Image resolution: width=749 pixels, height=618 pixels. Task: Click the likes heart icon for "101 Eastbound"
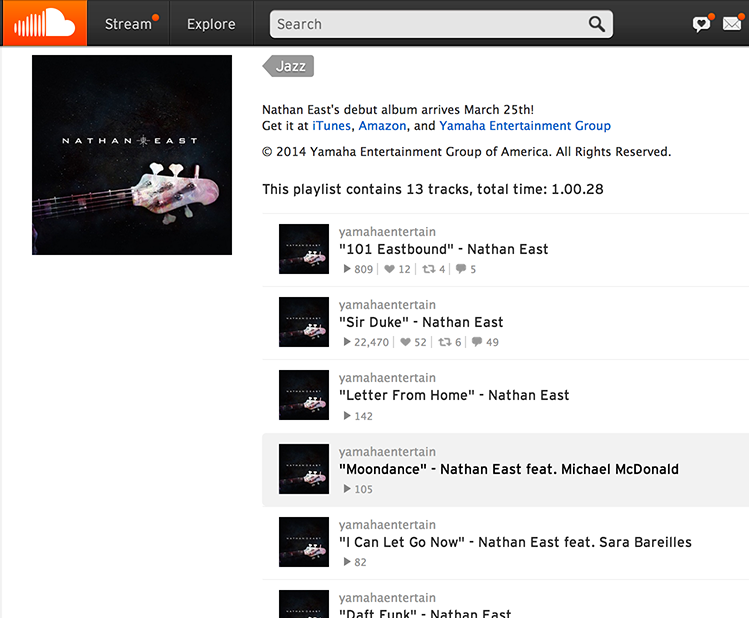(389, 269)
